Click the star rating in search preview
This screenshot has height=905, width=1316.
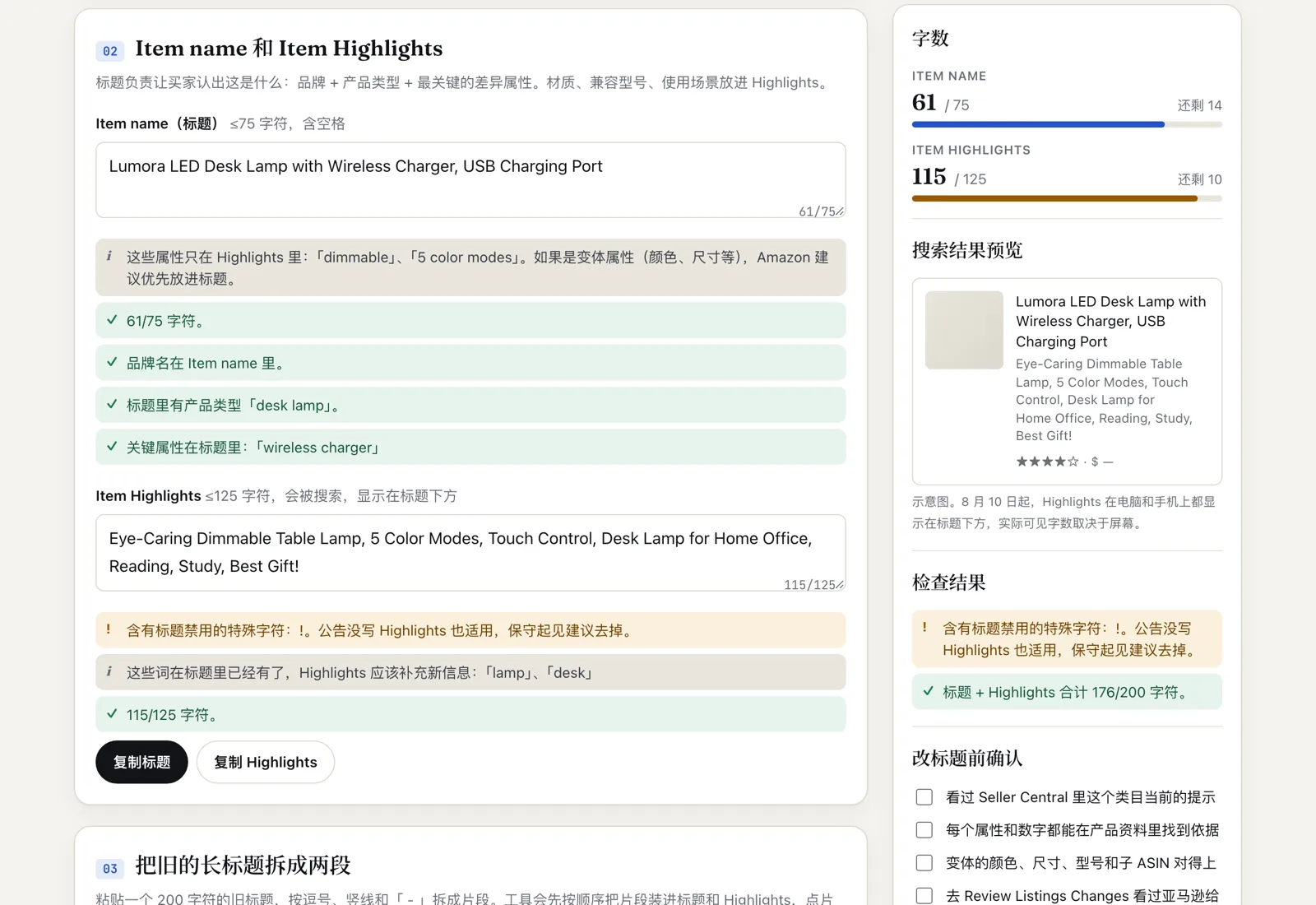pos(1047,462)
